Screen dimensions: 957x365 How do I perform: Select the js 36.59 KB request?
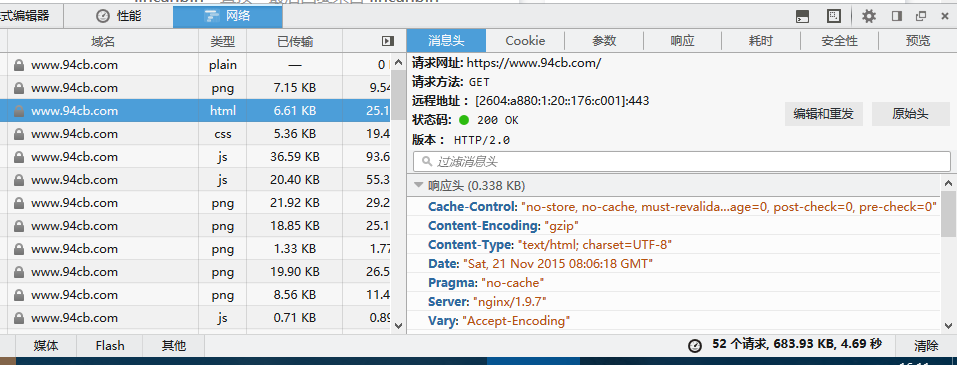195,157
